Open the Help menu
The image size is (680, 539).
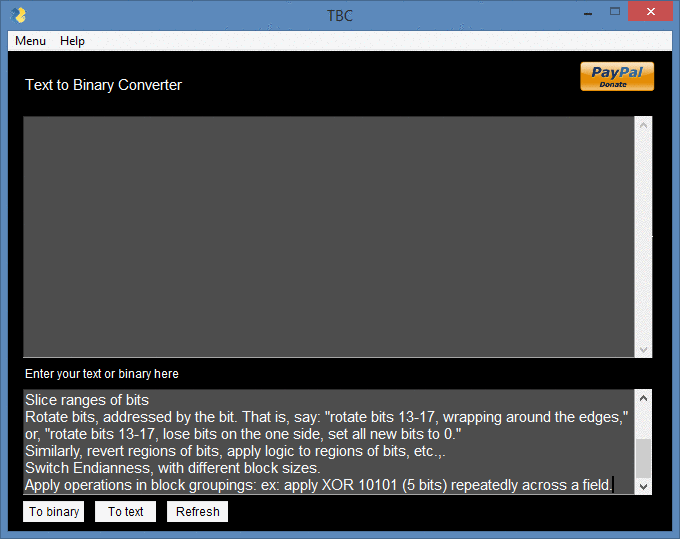coord(72,41)
